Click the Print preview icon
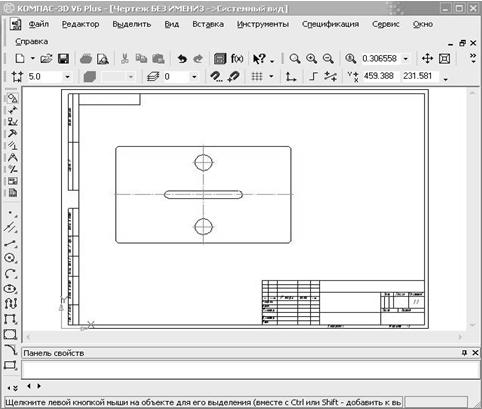Image resolution: width=482 pixels, height=409 pixels. click(x=103, y=59)
